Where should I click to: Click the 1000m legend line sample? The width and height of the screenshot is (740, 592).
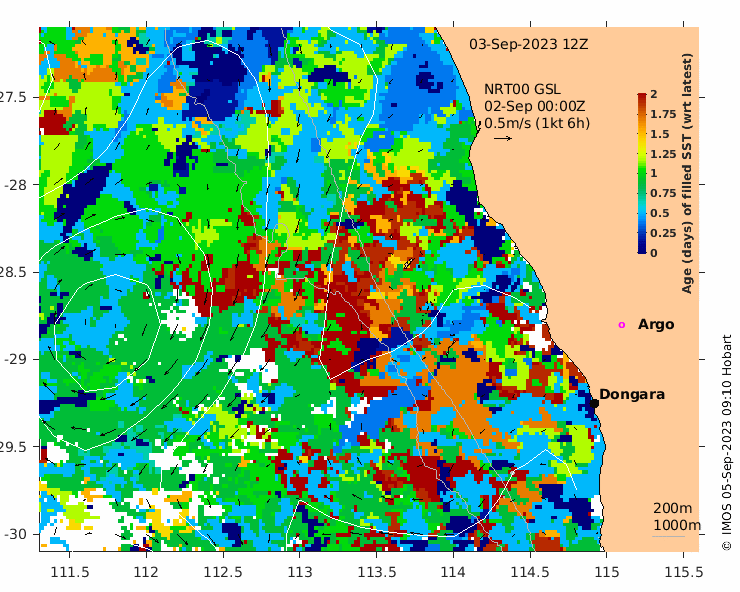[x=668, y=536]
